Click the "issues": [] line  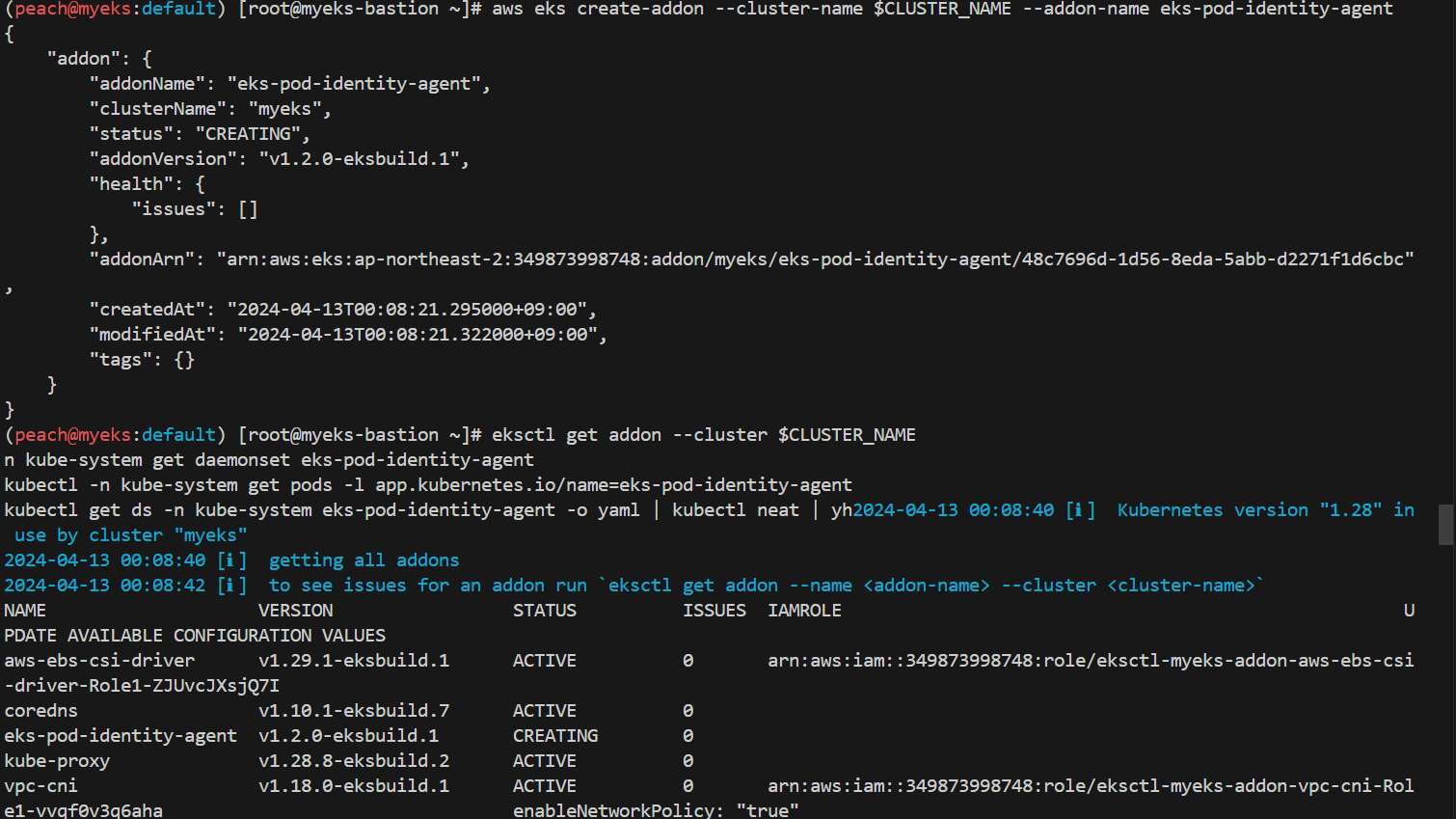pos(195,209)
